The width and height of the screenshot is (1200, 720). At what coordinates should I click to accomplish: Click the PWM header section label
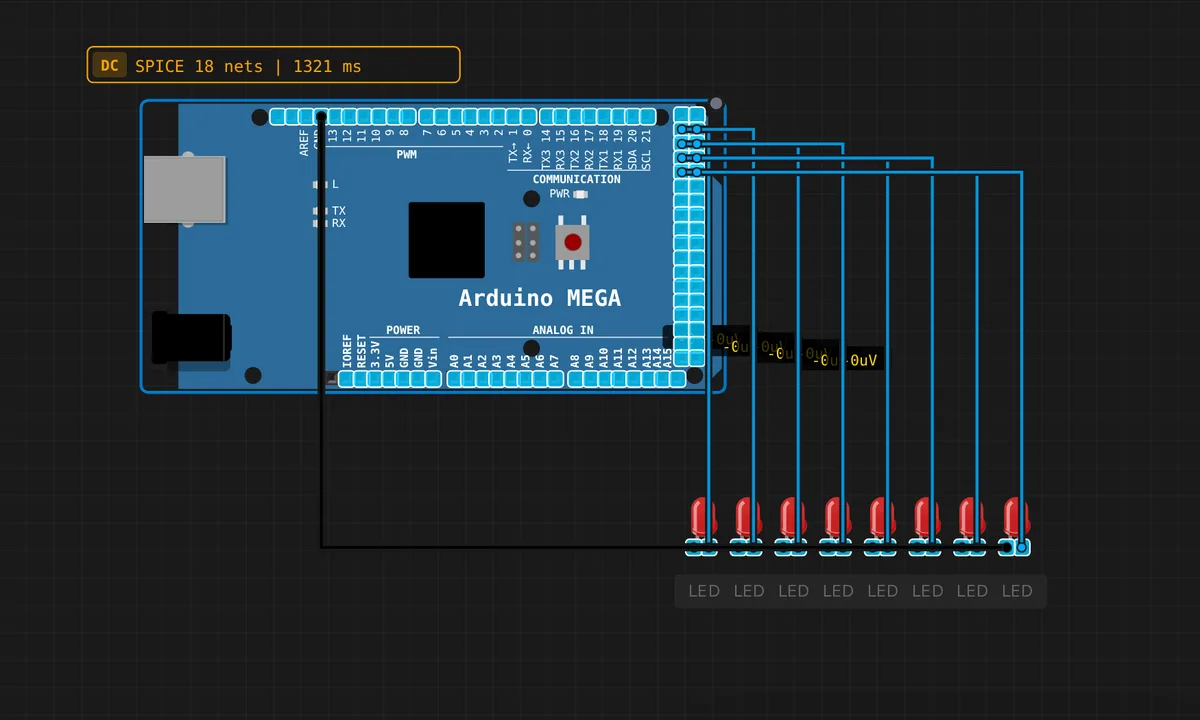(406, 155)
